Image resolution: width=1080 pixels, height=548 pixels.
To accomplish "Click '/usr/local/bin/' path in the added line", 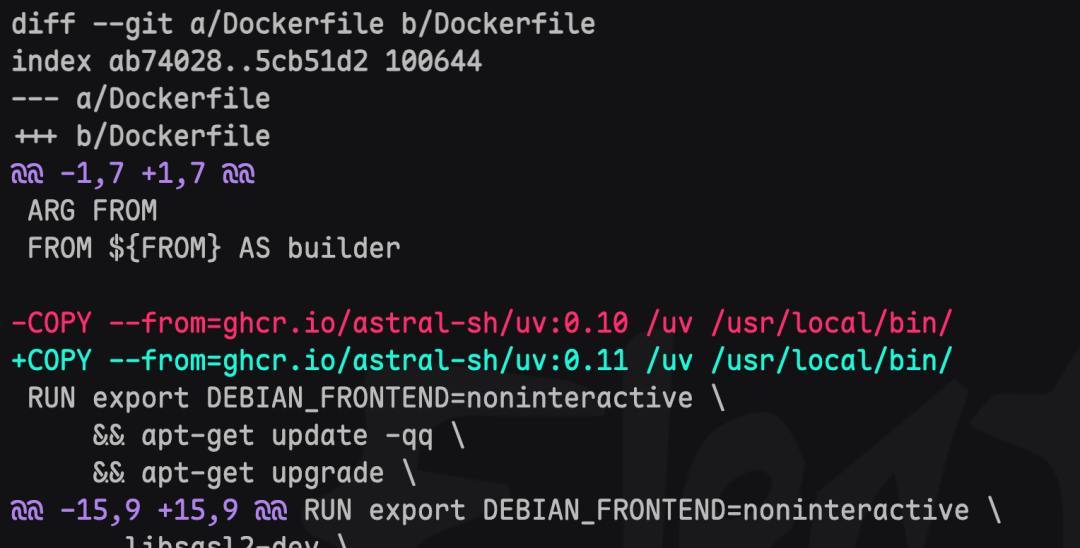I will 831,360.
